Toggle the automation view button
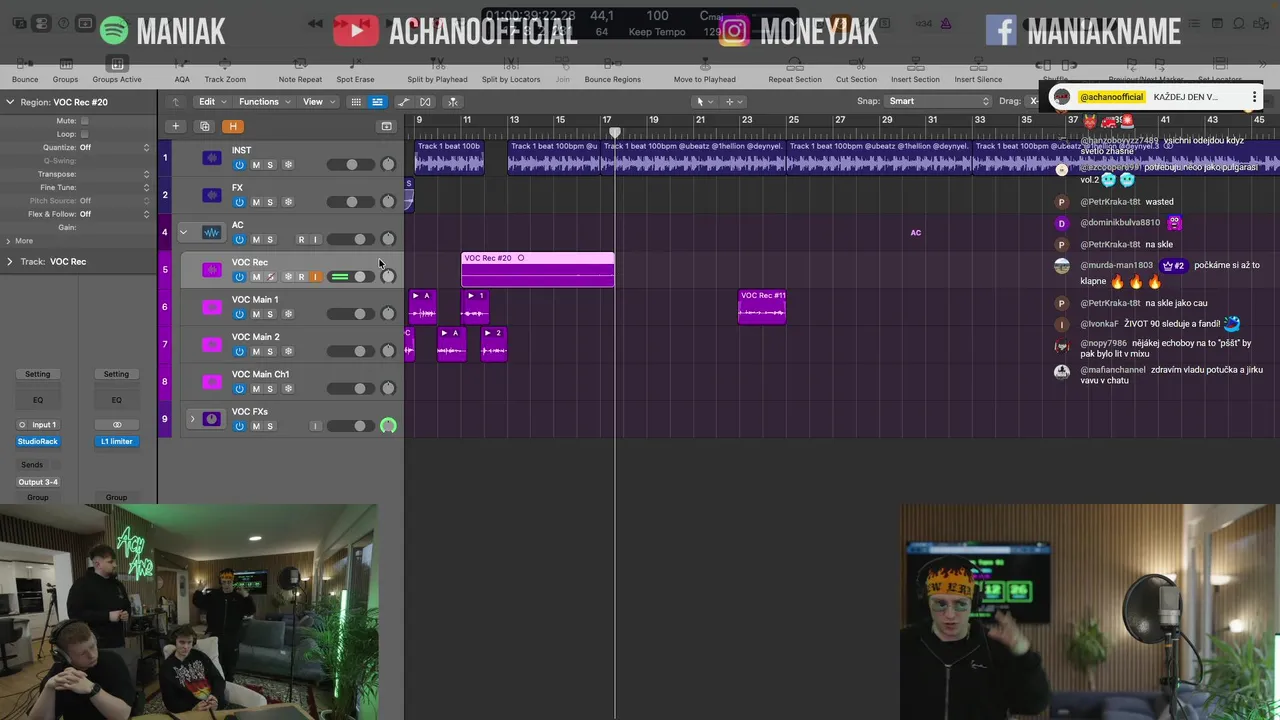This screenshot has height=720, width=1280. 404,102
